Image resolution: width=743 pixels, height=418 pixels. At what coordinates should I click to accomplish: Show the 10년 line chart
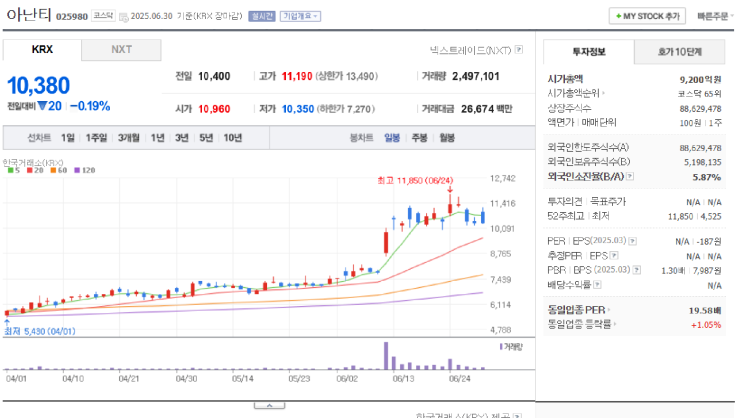(233, 138)
